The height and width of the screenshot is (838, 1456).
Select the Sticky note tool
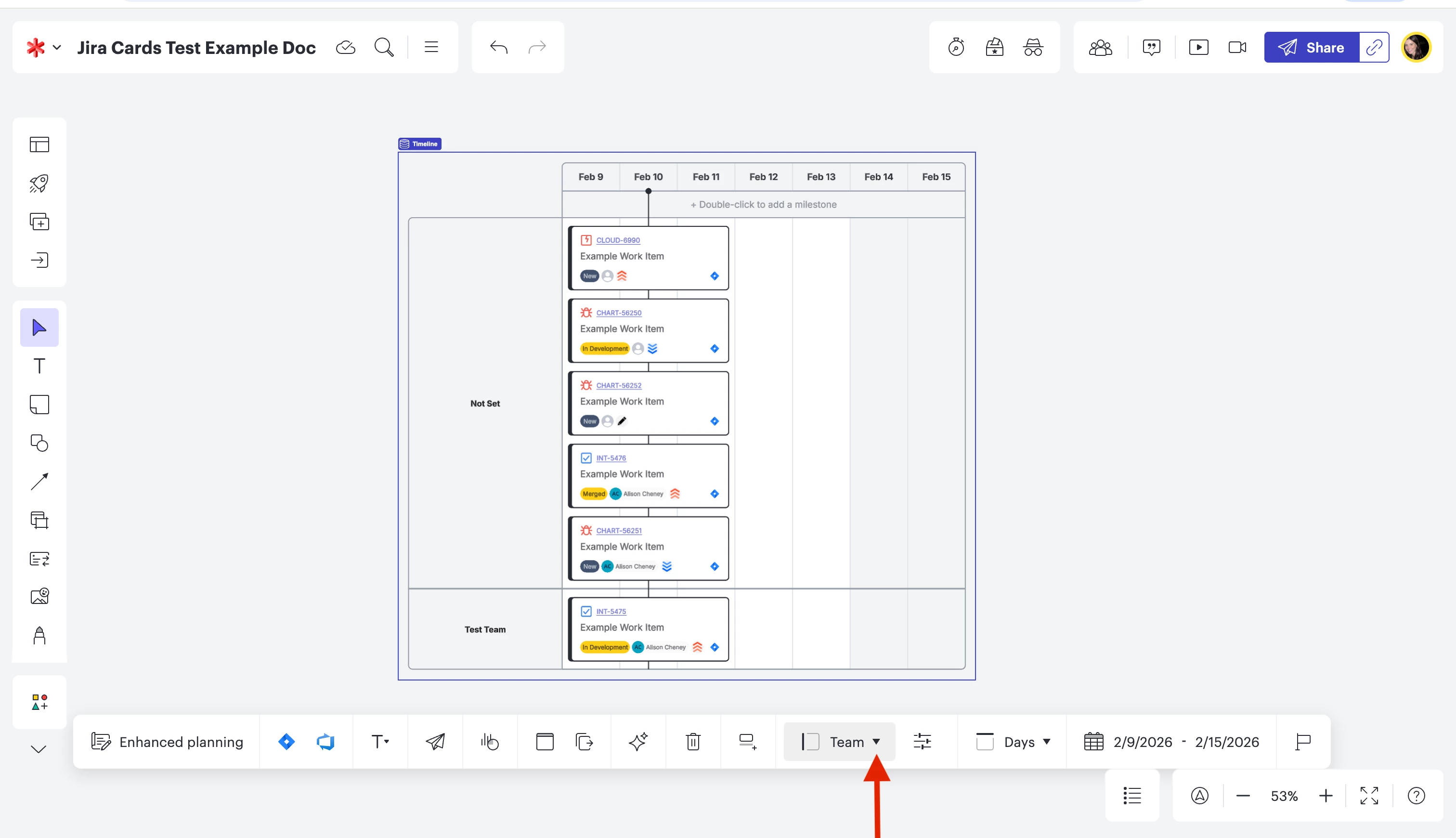tap(39, 405)
